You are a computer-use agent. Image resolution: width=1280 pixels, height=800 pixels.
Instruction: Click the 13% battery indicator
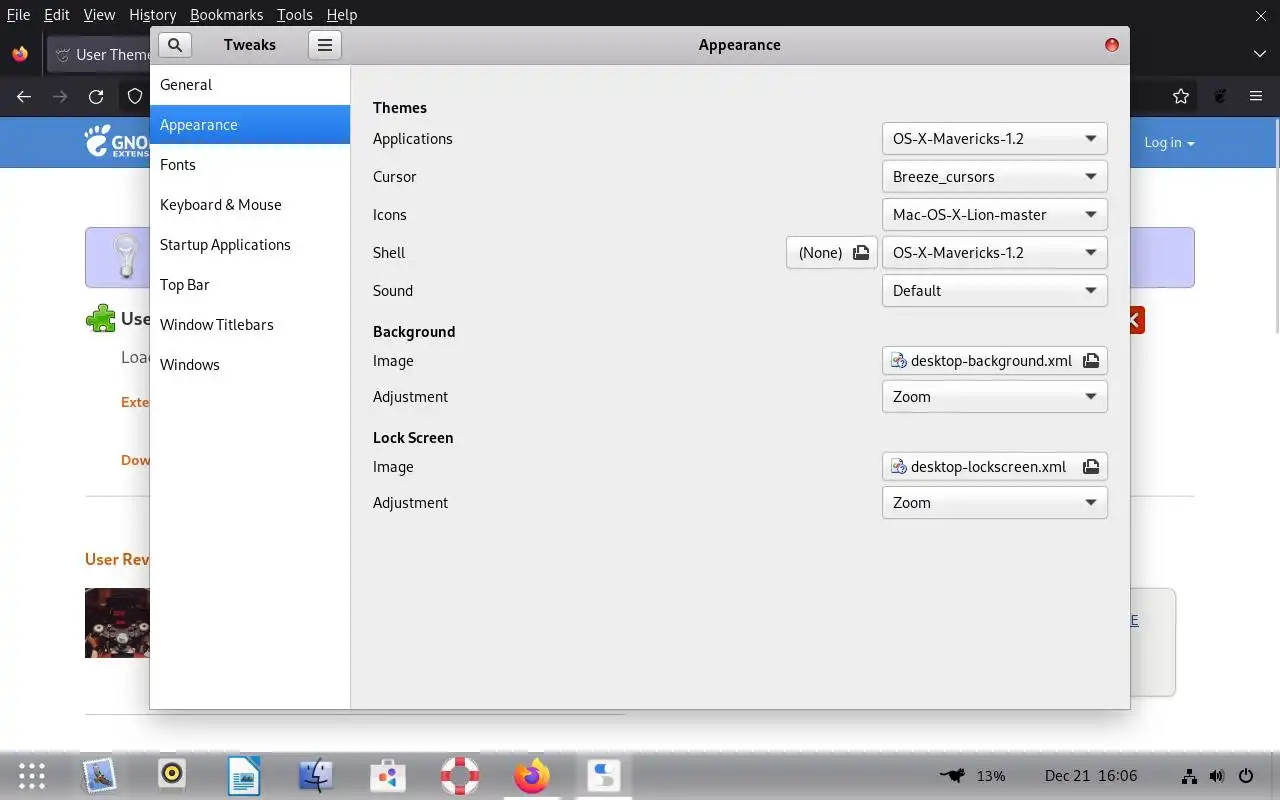pos(973,776)
